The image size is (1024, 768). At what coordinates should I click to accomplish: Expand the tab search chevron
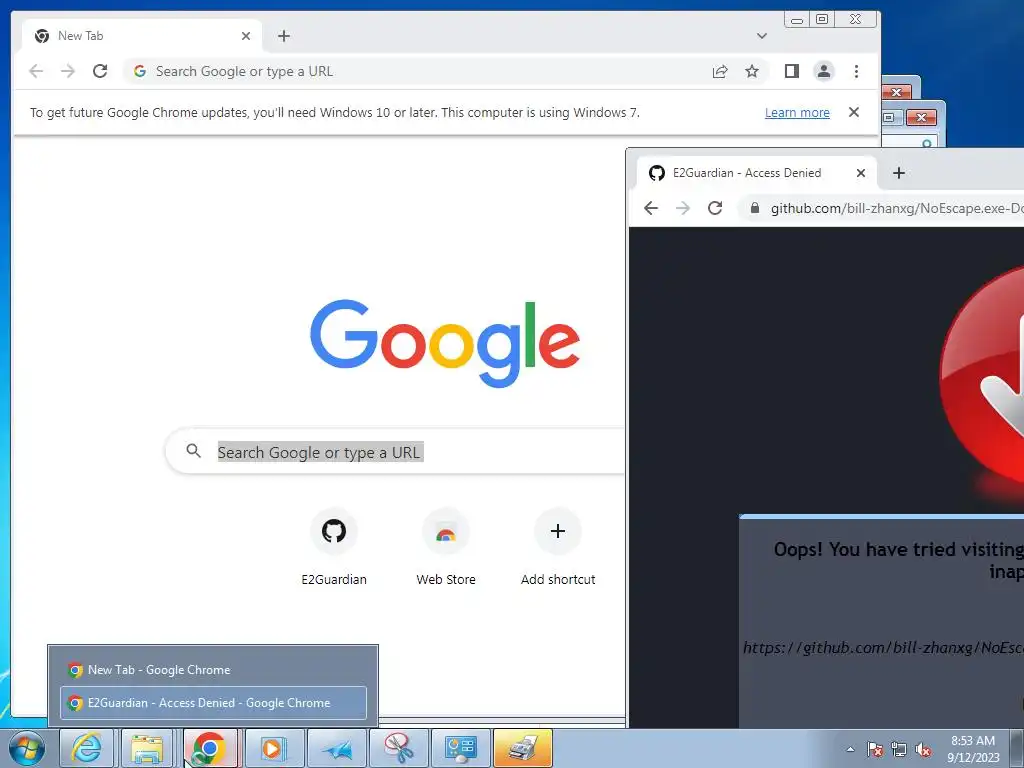tap(761, 36)
